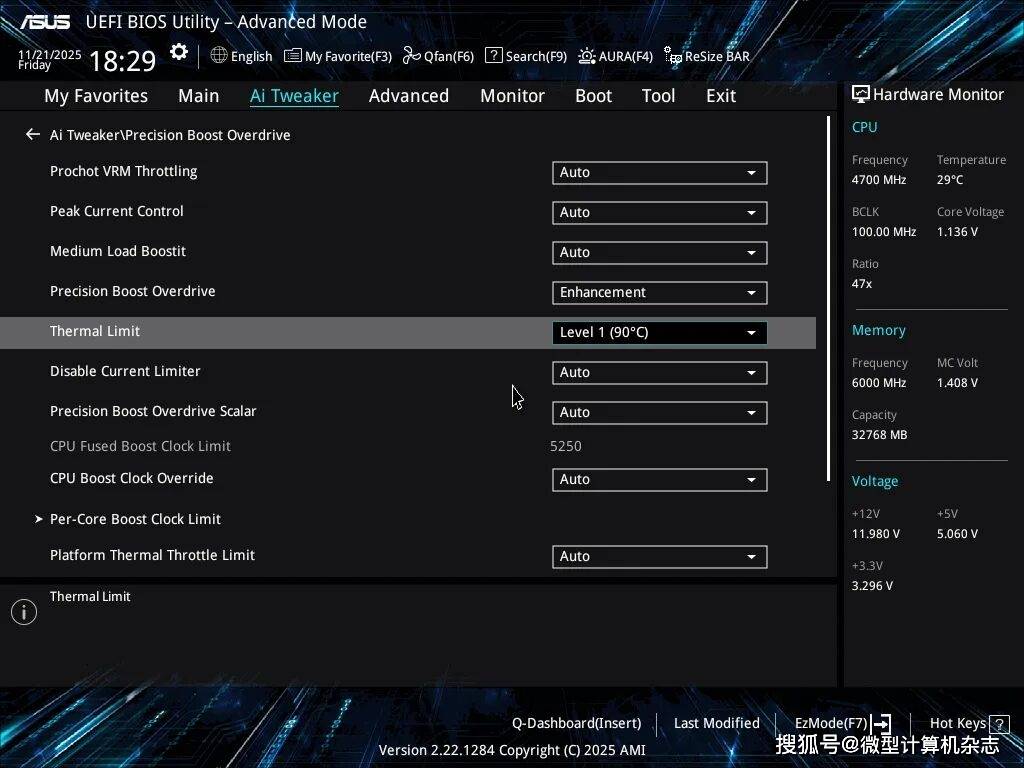Open the Thermal Limit Level 1 dropdown

(659, 333)
